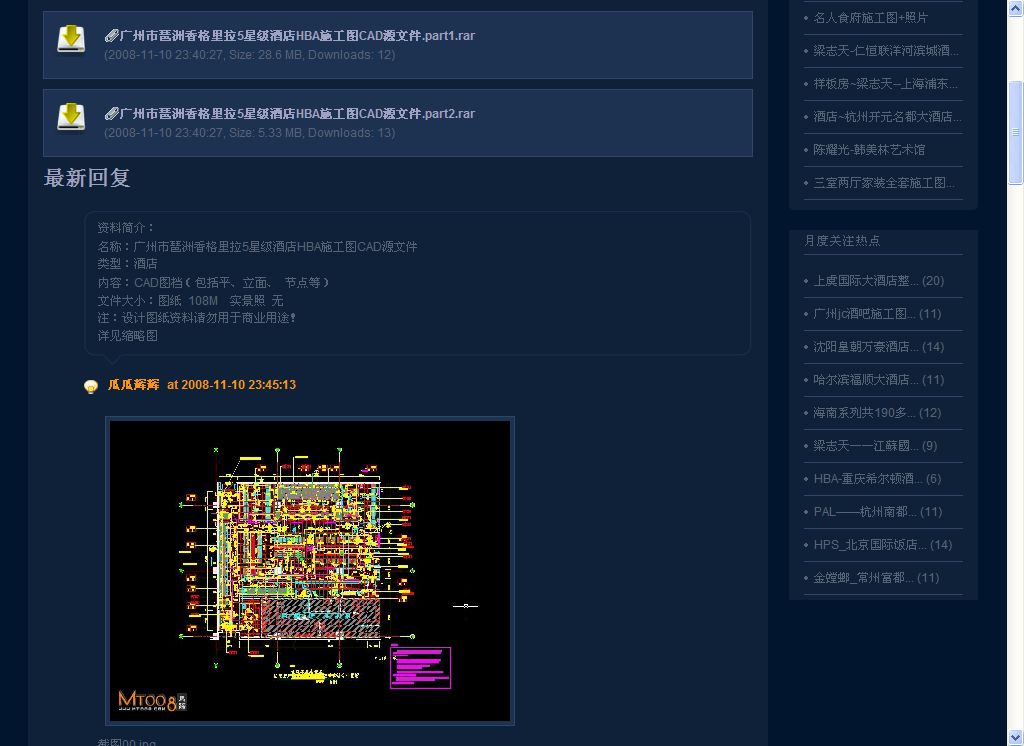Click the paperclip icon beside part2.rar filename
The width and height of the screenshot is (1024, 746).
point(111,114)
